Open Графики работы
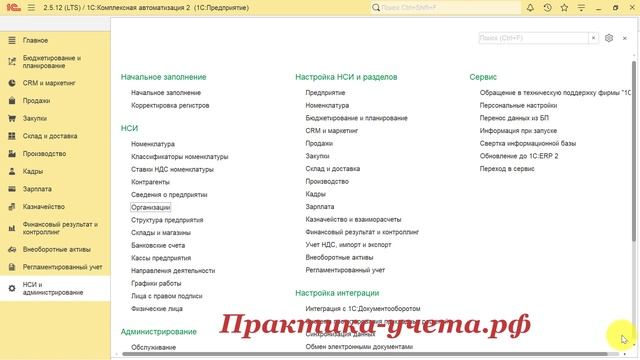Screen dimensions: 640x360 (156, 283)
